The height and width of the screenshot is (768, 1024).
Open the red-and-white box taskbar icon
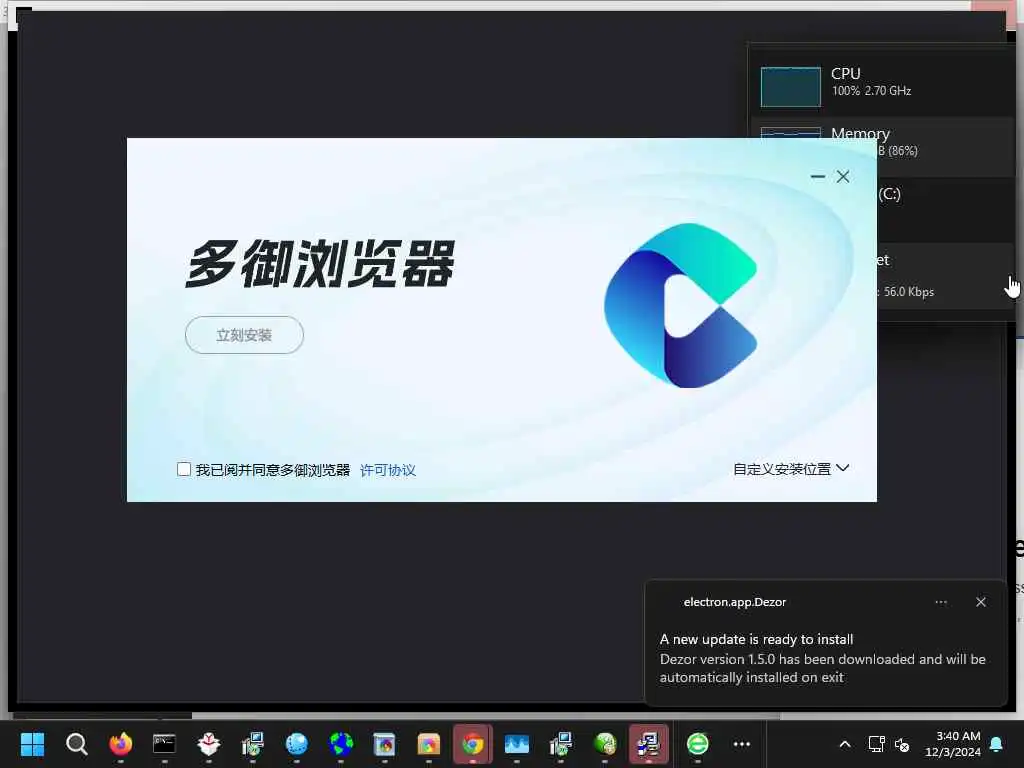click(x=208, y=744)
